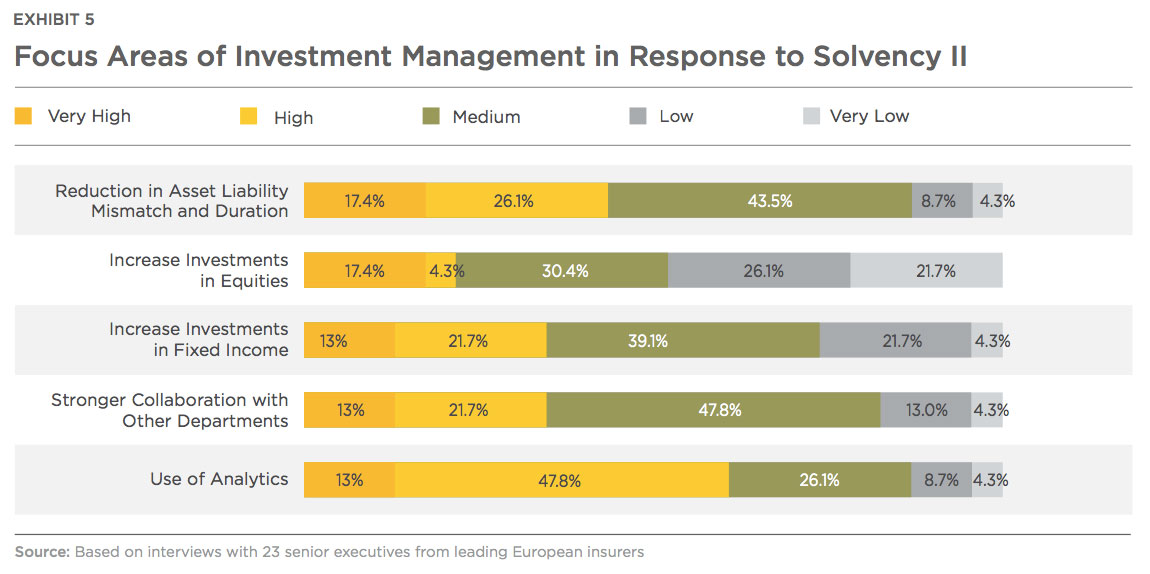Select the 13.0% Low segment for Stronger Collaboration
Screen dimensions: 1150x574
click(926, 410)
